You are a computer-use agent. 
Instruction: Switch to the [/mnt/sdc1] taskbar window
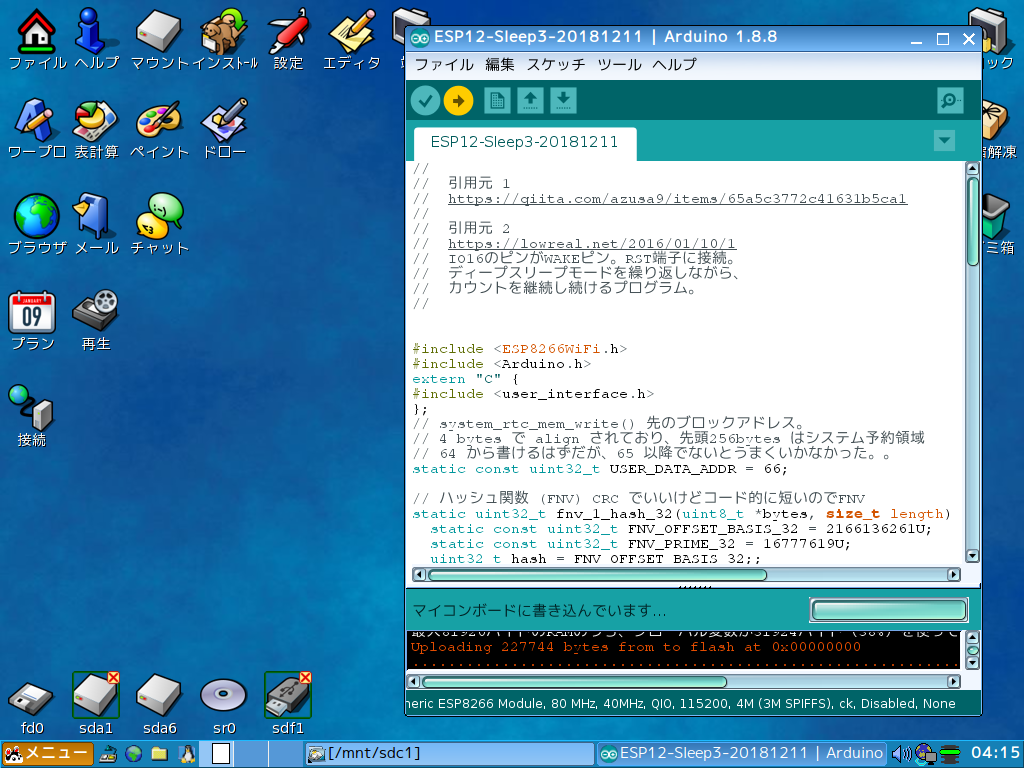[x=449, y=754]
